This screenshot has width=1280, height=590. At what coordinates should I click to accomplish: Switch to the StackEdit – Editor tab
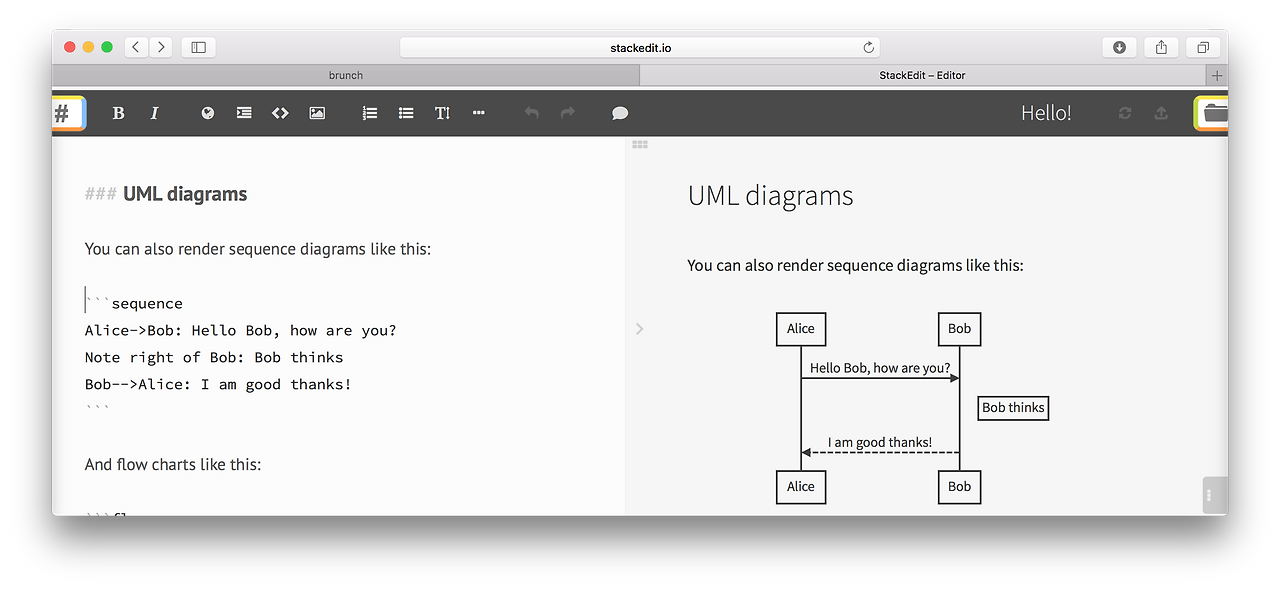click(922, 75)
